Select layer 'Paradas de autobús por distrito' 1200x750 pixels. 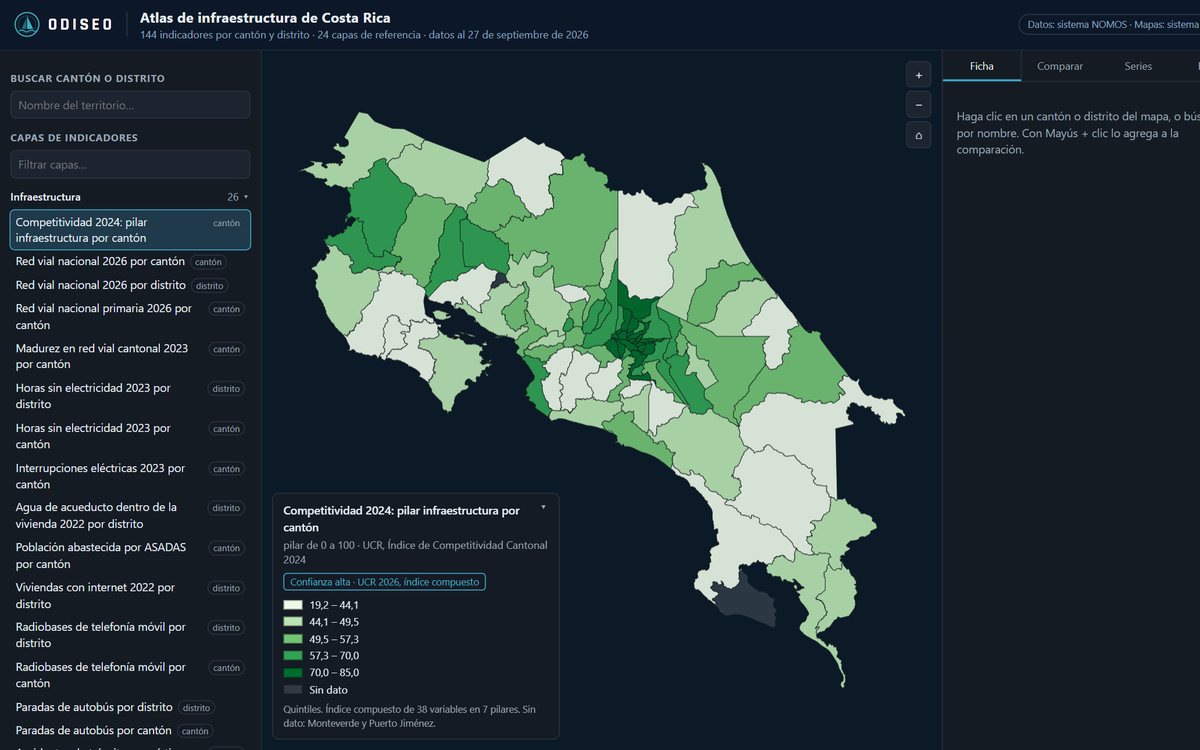tap(130, 707)
